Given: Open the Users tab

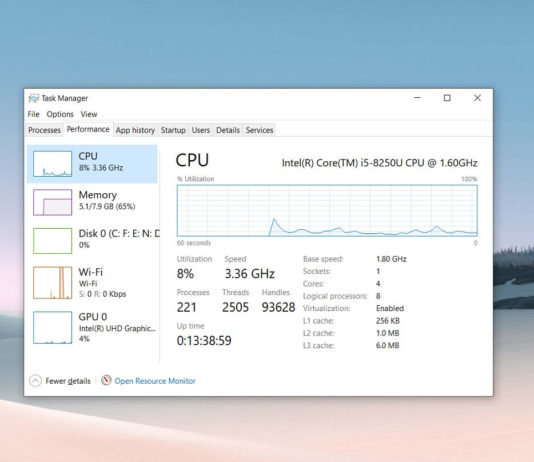Looking at the screenshot, I should pos(201,130).
